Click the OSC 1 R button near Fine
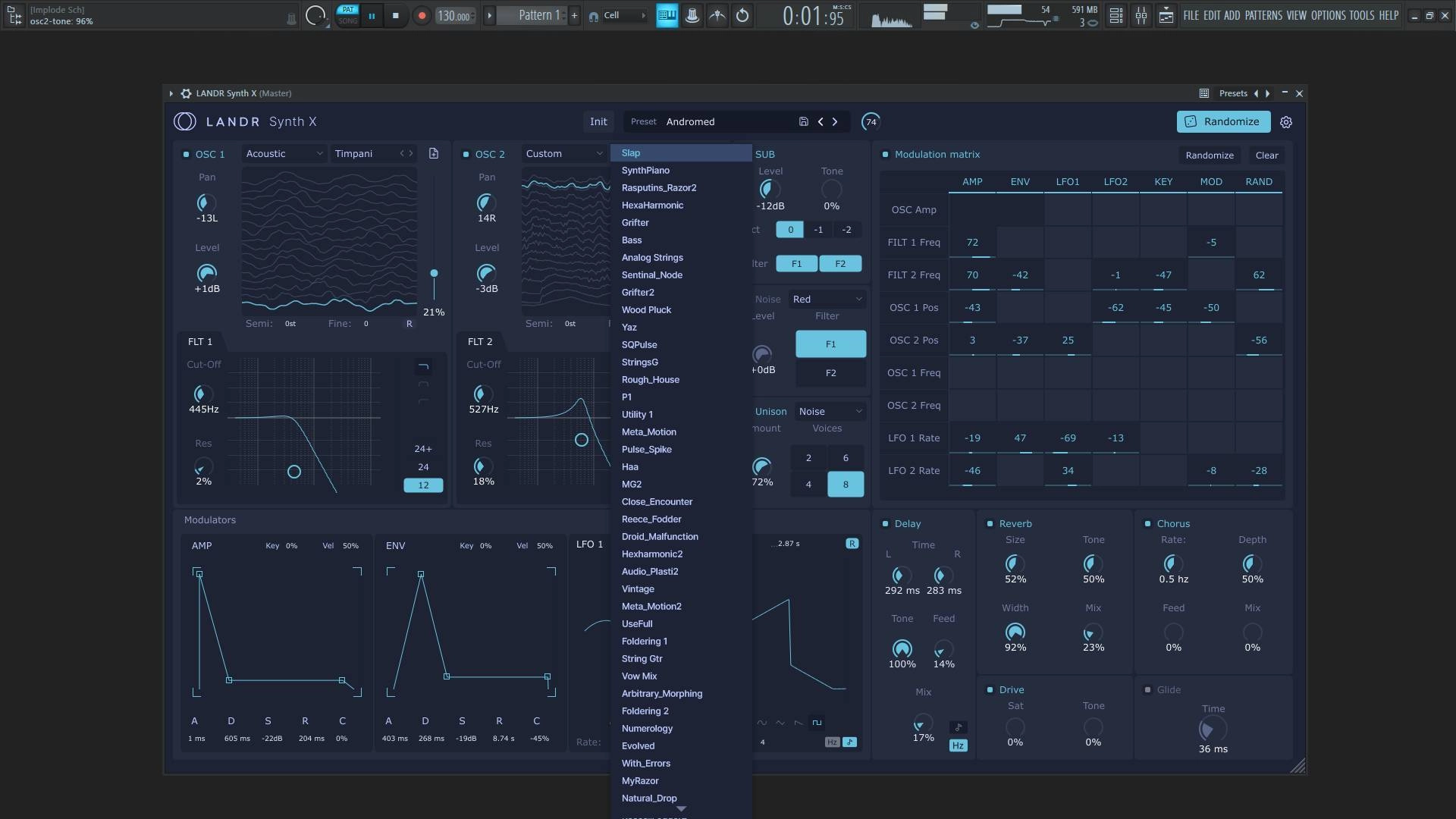This screenshot has height=819, width=1456. 409,324
